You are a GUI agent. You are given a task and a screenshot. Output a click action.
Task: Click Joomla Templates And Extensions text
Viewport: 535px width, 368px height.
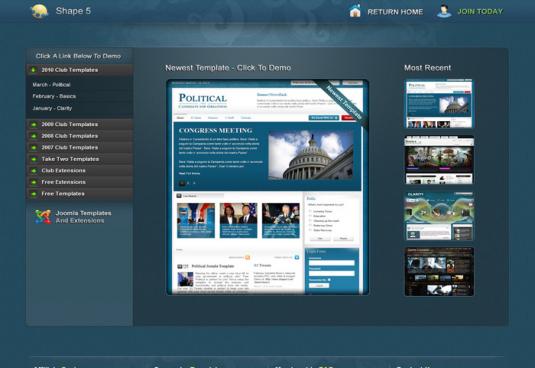tap(84, 217)
